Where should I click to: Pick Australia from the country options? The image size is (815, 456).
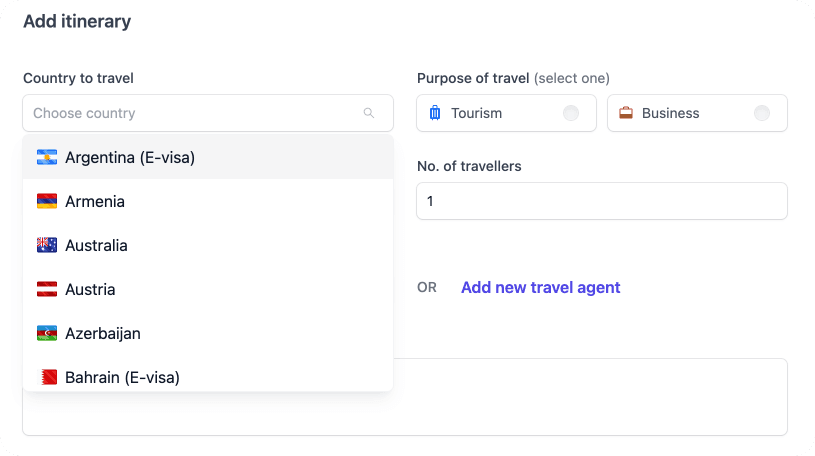(96, 245)
